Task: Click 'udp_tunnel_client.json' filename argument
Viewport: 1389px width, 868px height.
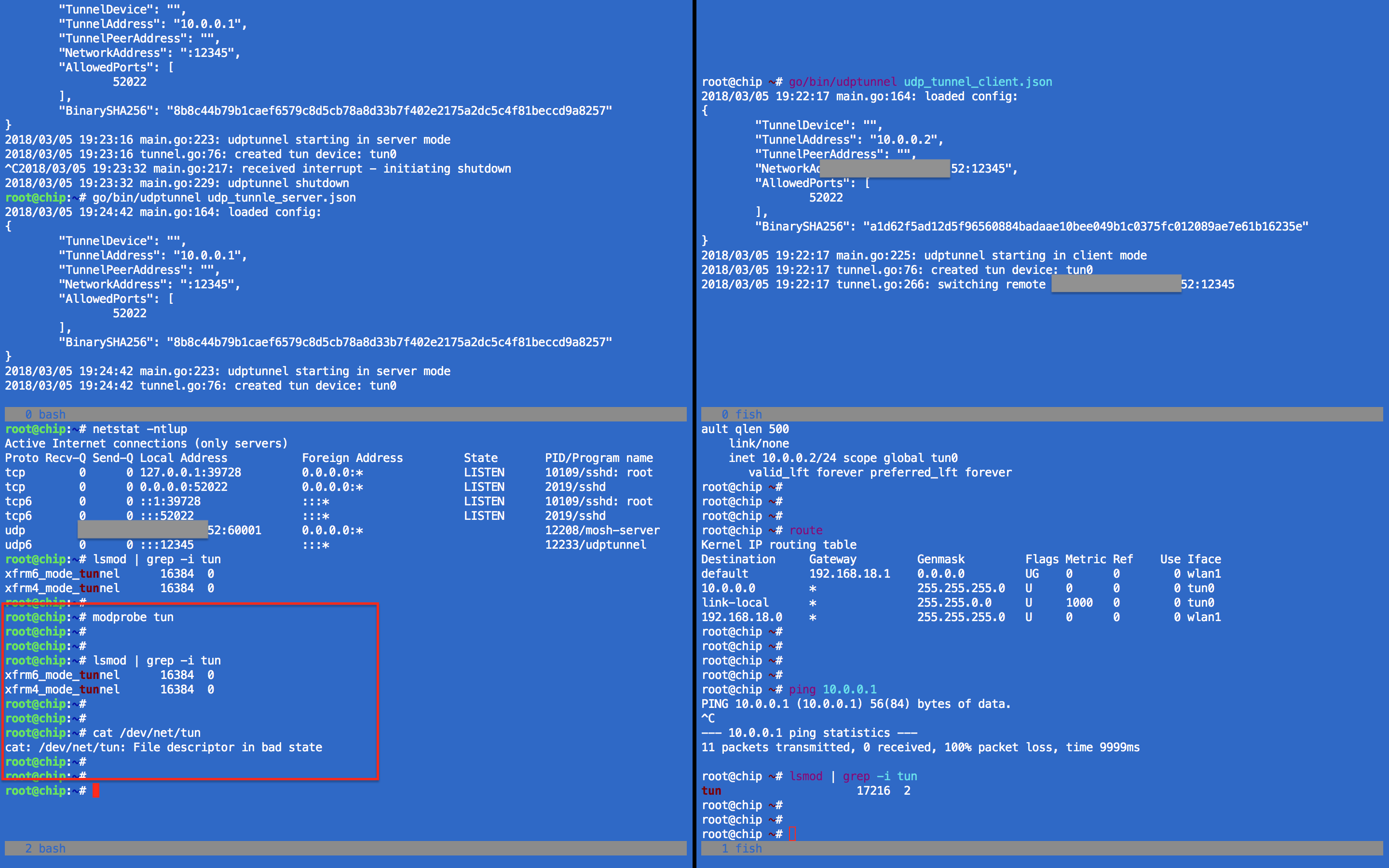Action: click(978, 81)
